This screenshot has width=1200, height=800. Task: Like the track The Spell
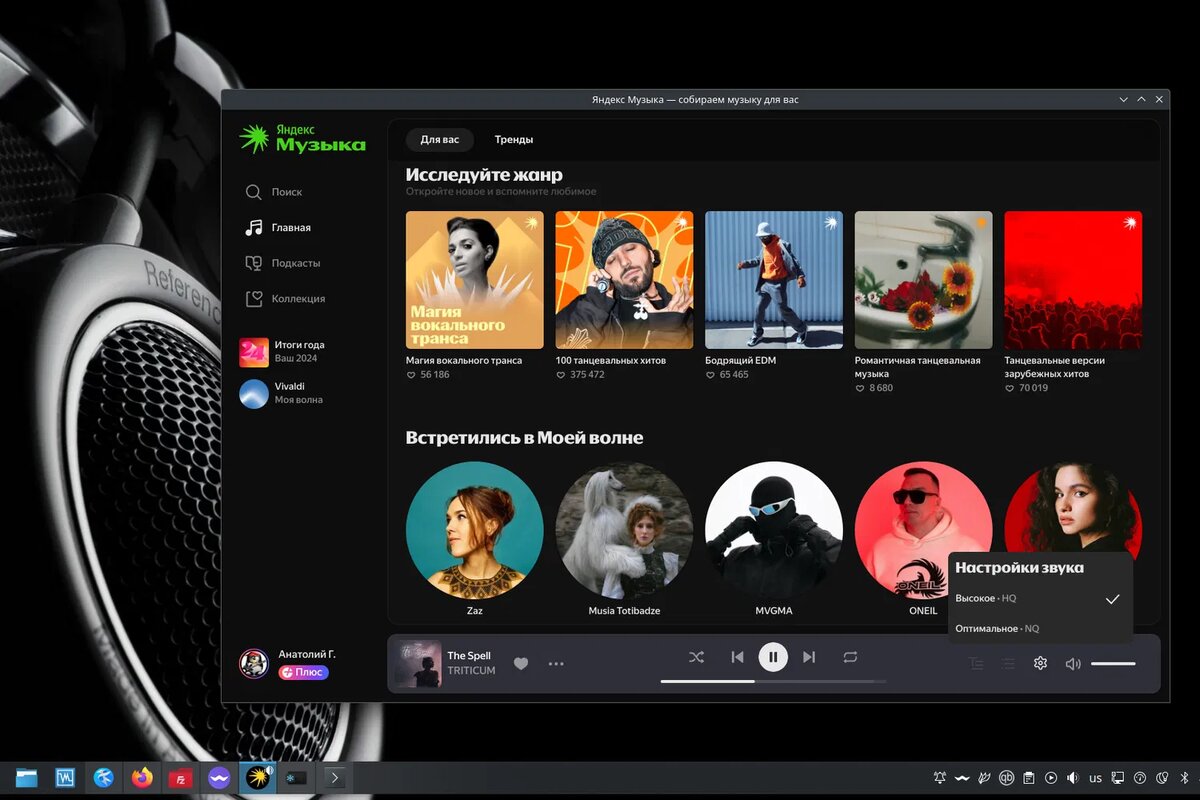pos(520,662)
